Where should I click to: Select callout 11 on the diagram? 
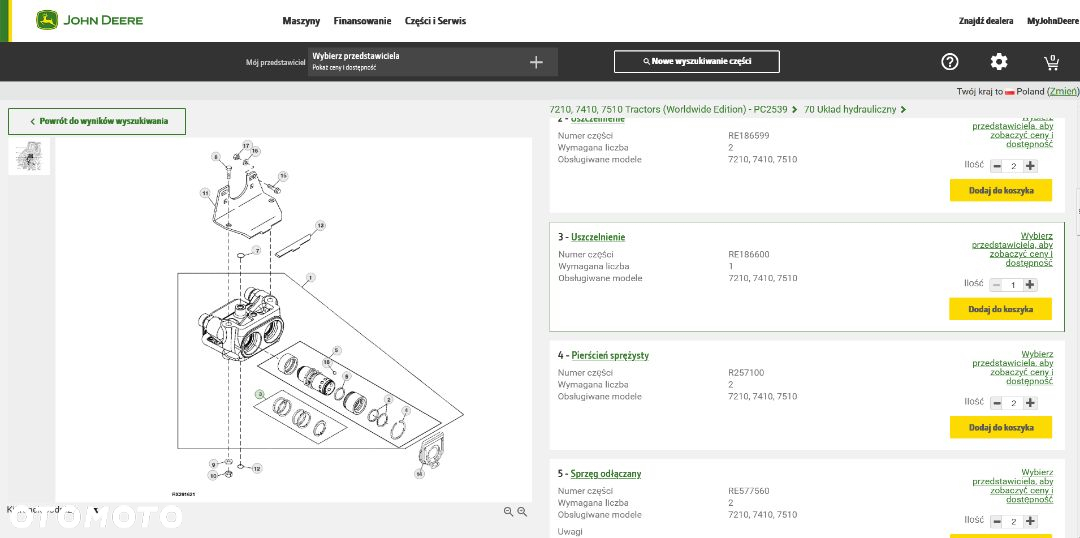coord(205,193)
